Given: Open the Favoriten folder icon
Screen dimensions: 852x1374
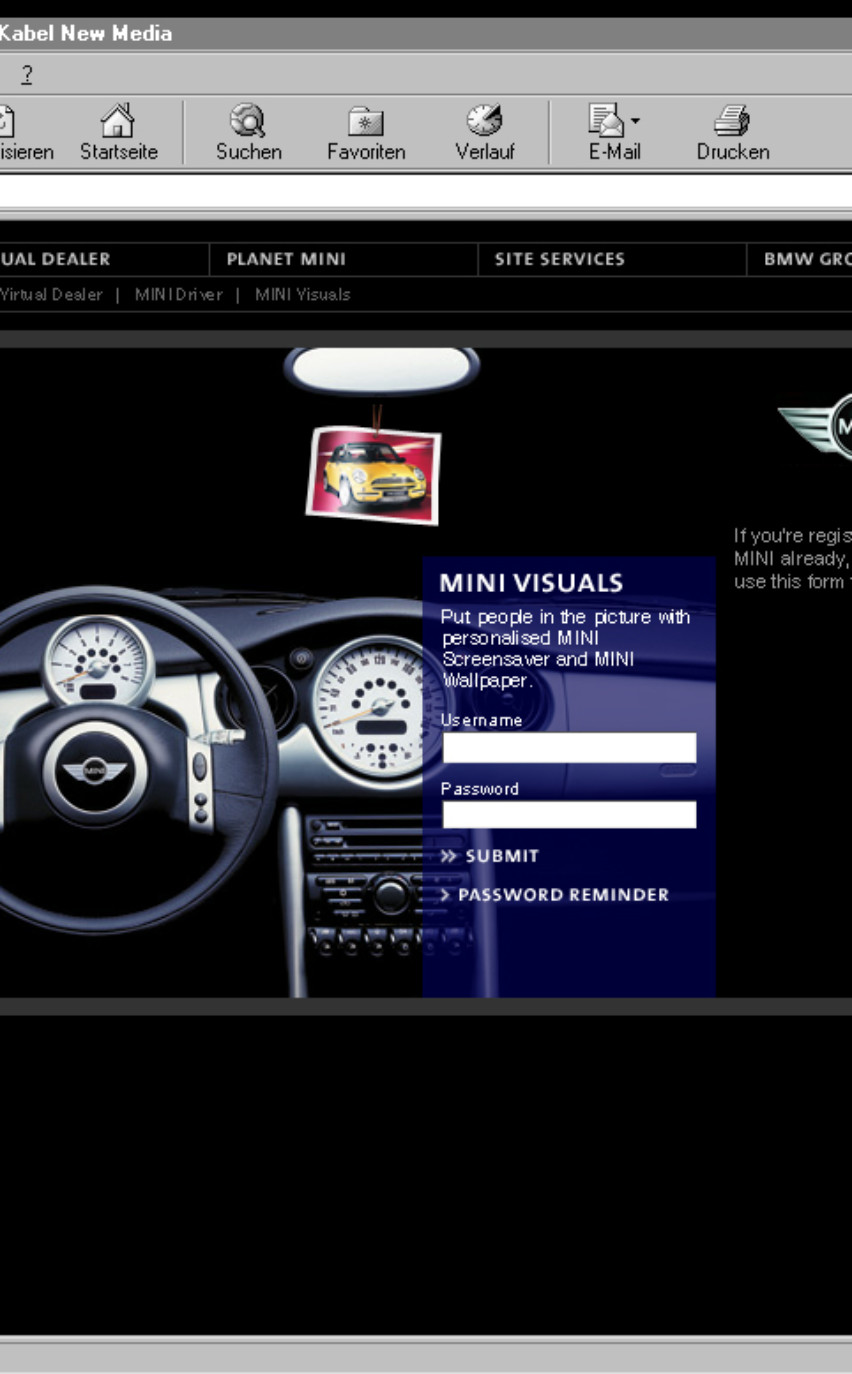Looking at the screenshot, I should (365, 122).
